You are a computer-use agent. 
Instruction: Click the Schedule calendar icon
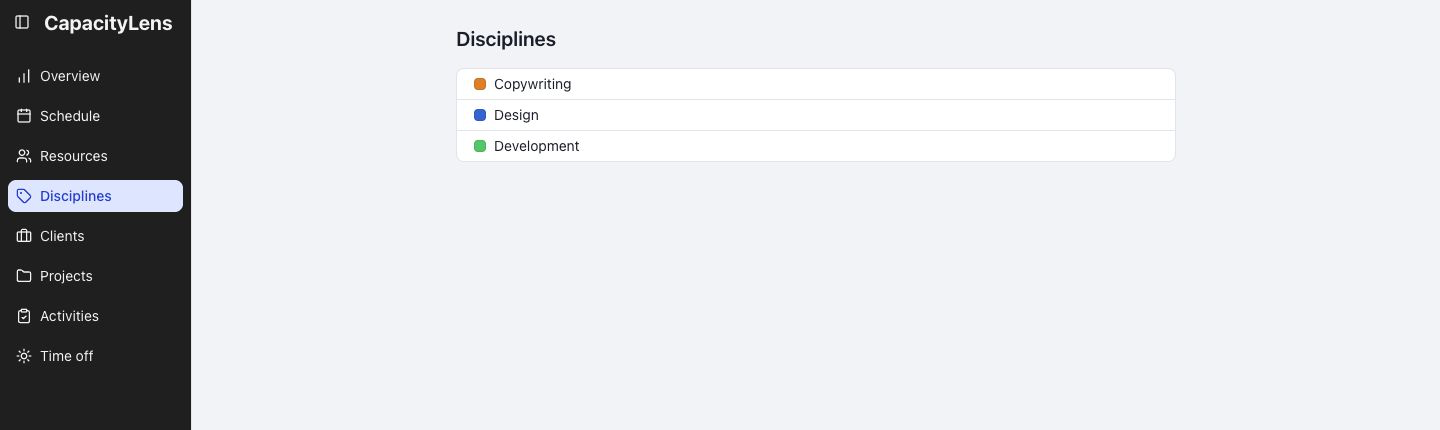[24, 116]
